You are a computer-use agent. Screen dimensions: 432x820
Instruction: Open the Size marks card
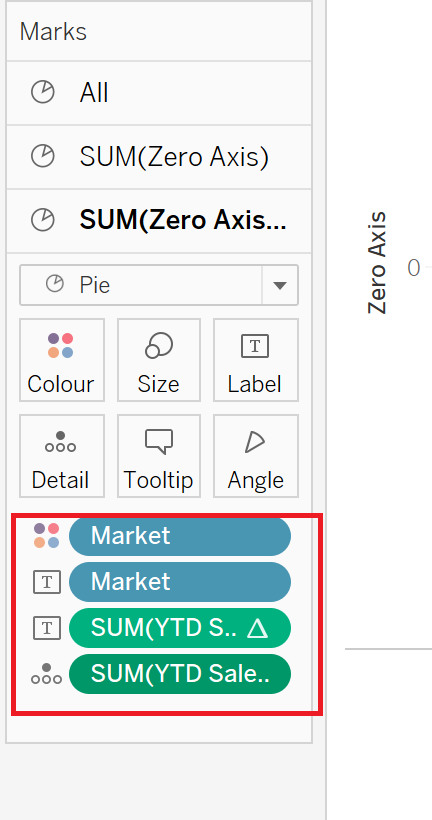(158, 360)
